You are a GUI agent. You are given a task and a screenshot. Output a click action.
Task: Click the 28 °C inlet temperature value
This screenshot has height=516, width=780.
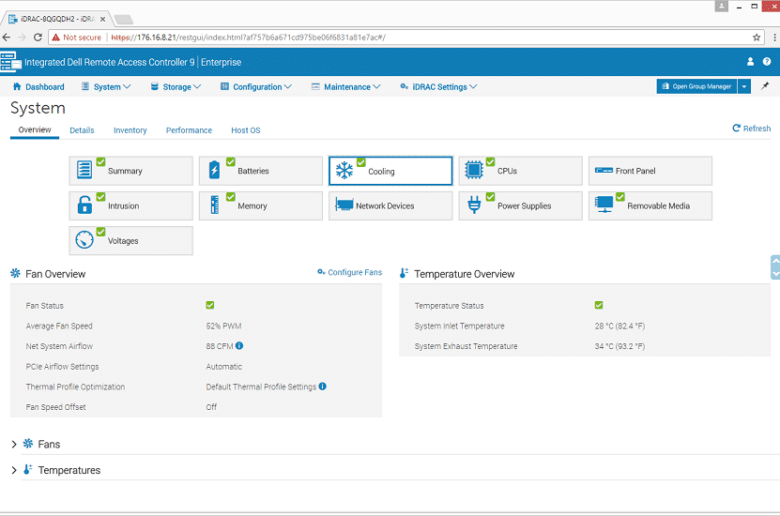click(620, 326)
